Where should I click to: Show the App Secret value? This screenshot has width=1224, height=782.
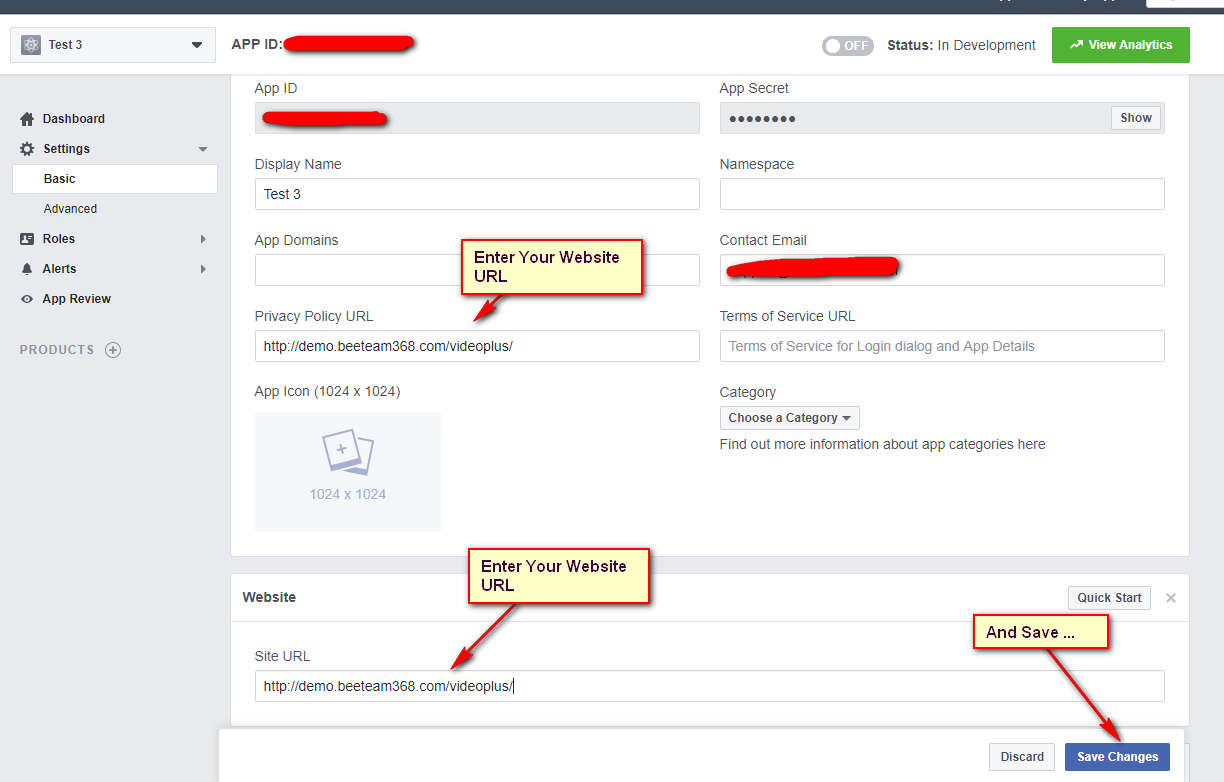coord(1135,118)
